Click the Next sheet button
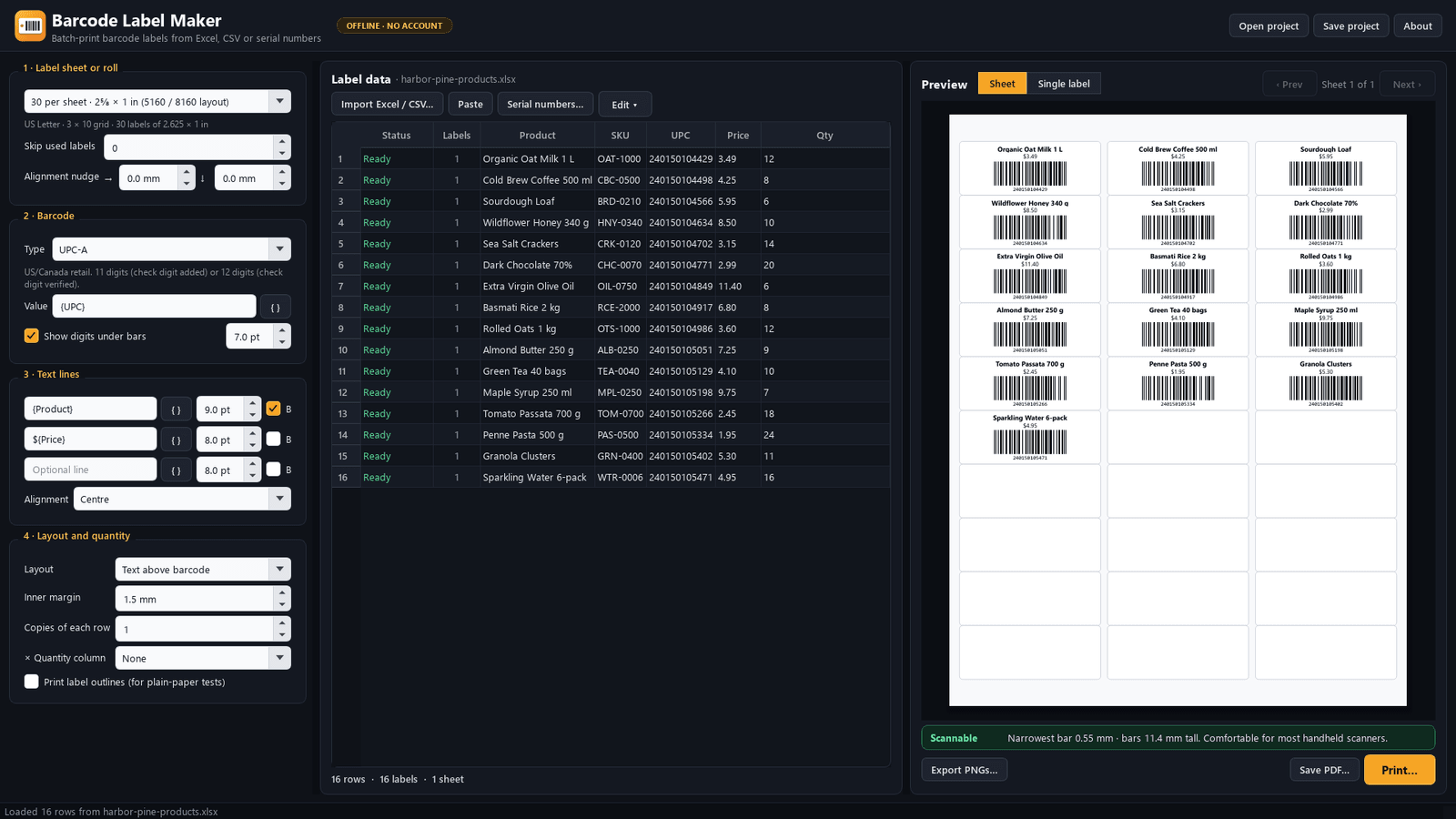 pos(1407,84)
